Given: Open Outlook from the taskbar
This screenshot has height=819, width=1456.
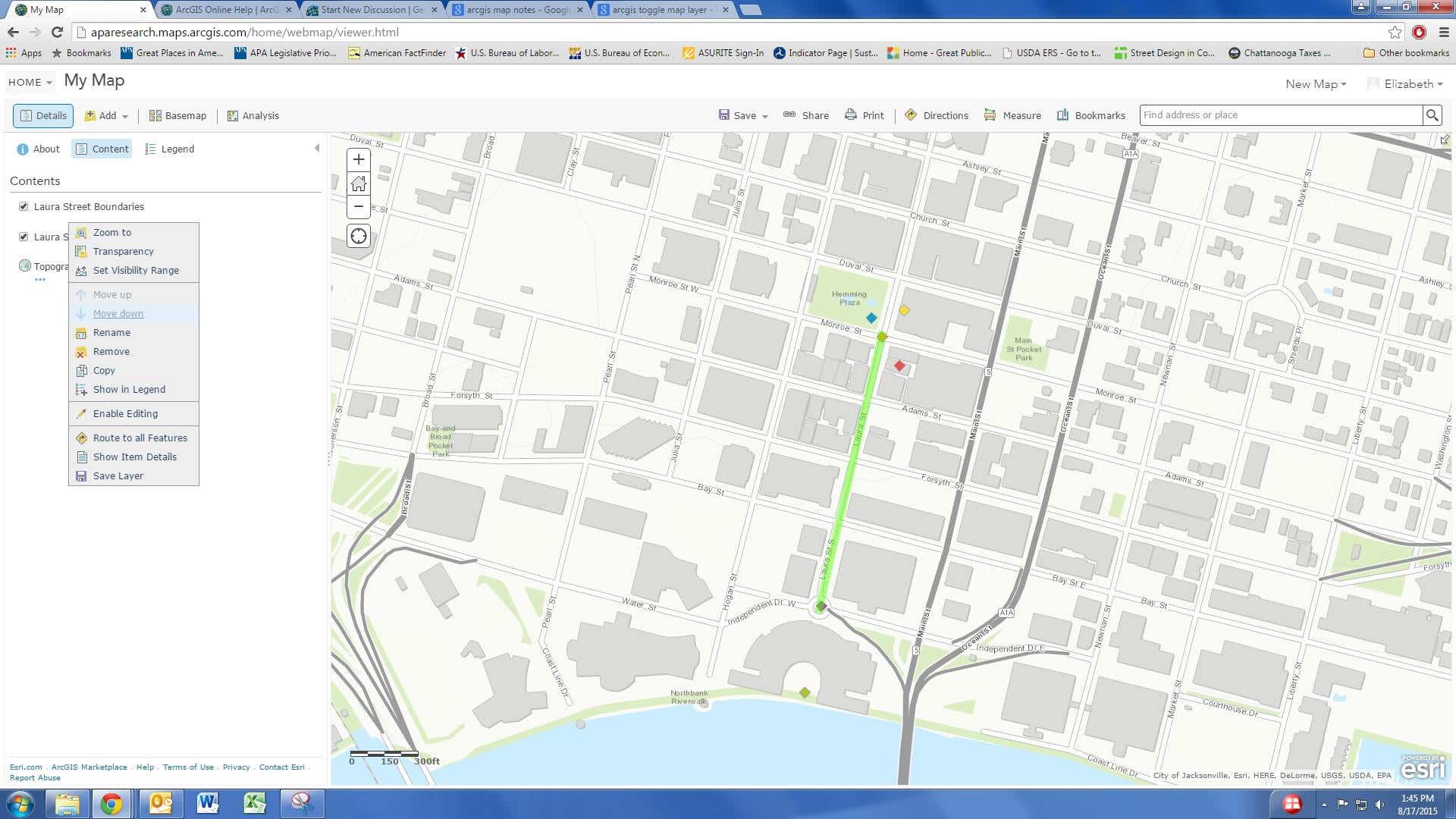Looking at the screenshot, I should pos(160,804).
